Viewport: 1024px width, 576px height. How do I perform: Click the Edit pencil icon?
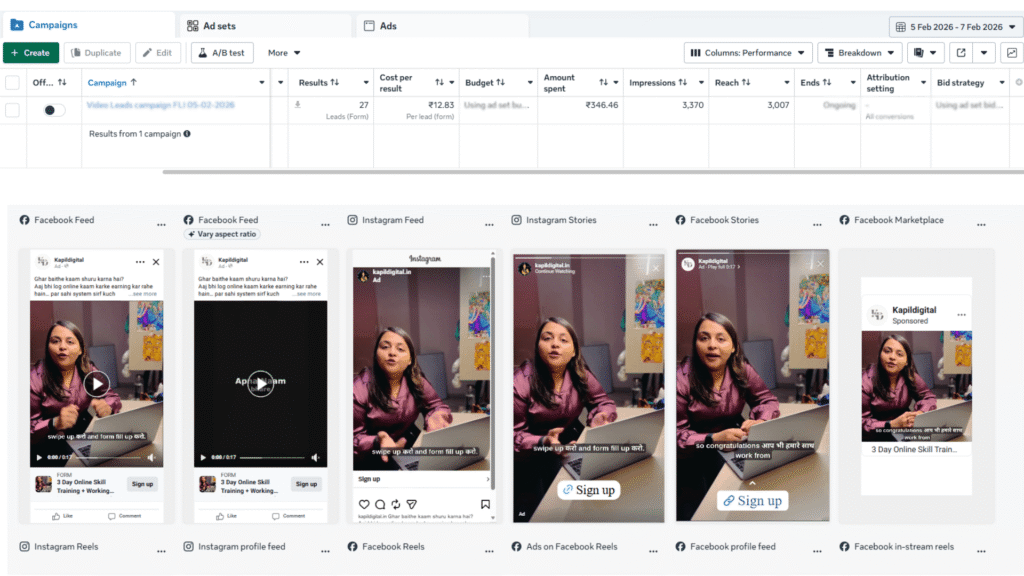click(146, 52)
